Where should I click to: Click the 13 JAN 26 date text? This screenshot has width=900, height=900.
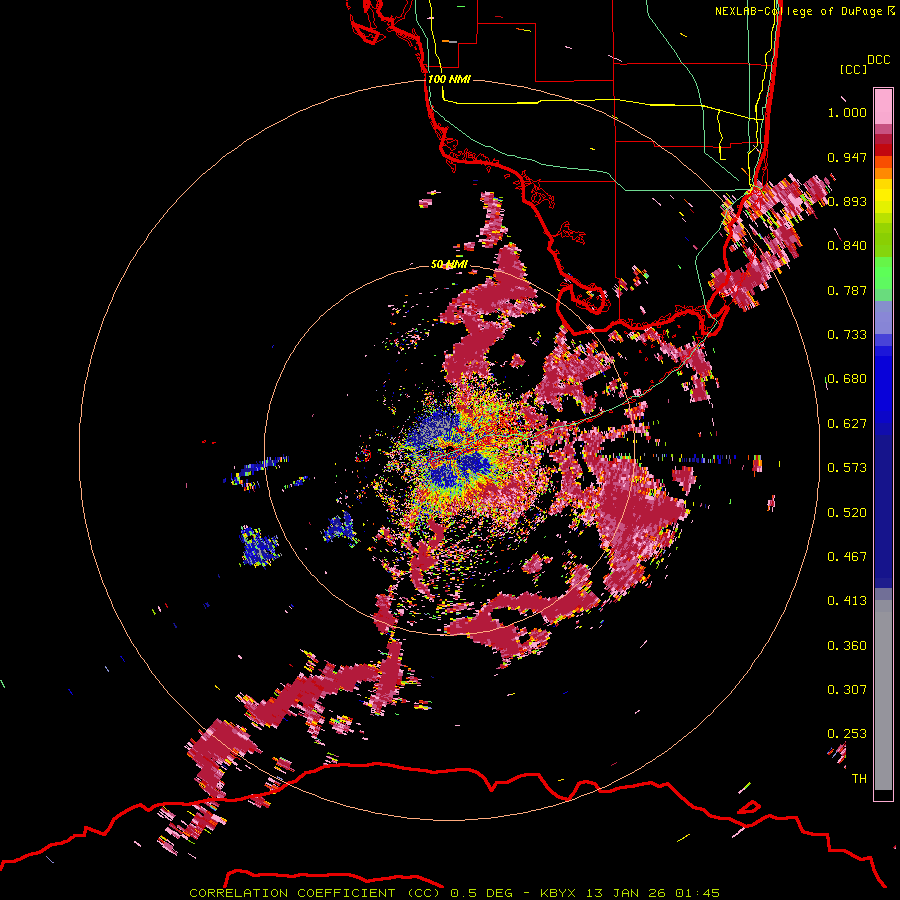pyautogui.click(x=625, y=893)
